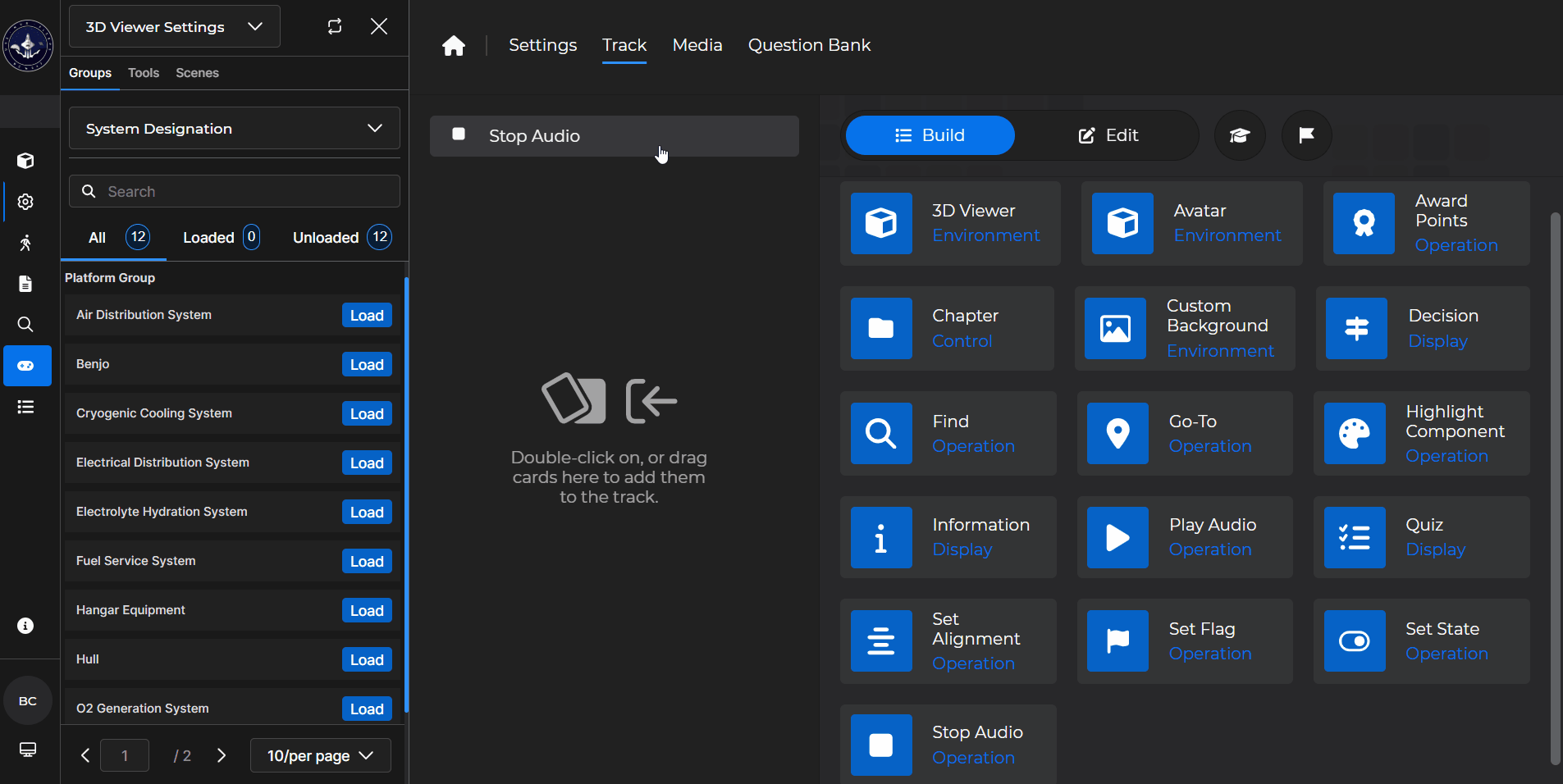Load the Electrical Distribution System group
1563x784 pixels.
(x=367, y=463)
